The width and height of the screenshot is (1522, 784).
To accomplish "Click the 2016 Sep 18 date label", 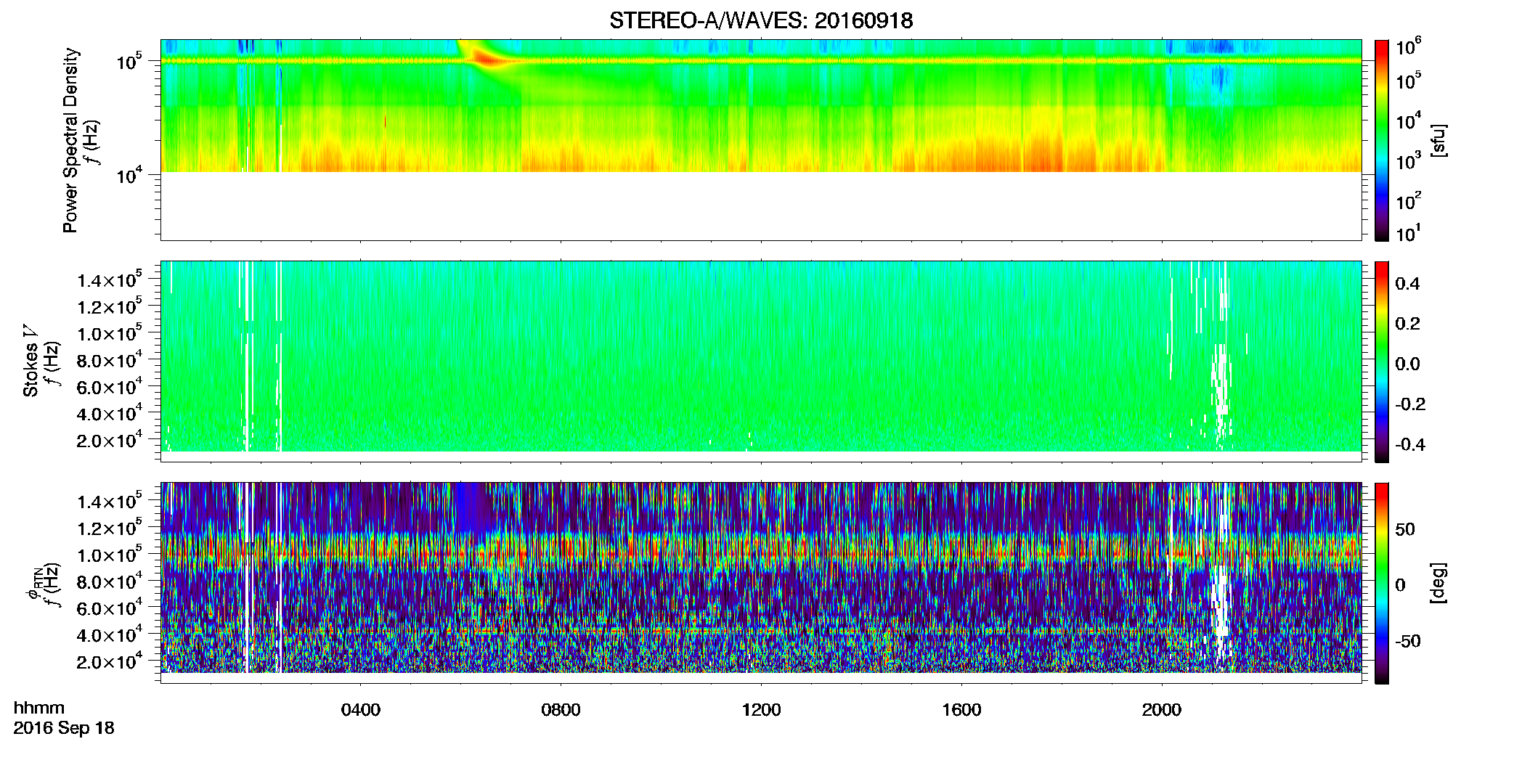I will point(64,728).
